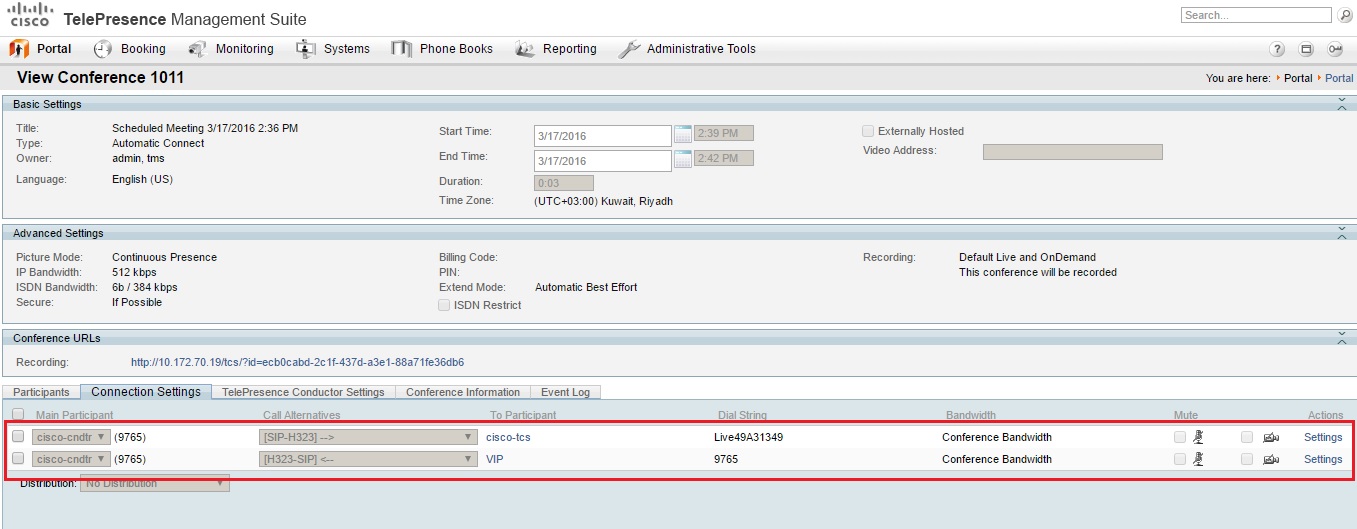The image size is (1357, 529).
Task: Click the Dial String column header
Action: point(743,415)
